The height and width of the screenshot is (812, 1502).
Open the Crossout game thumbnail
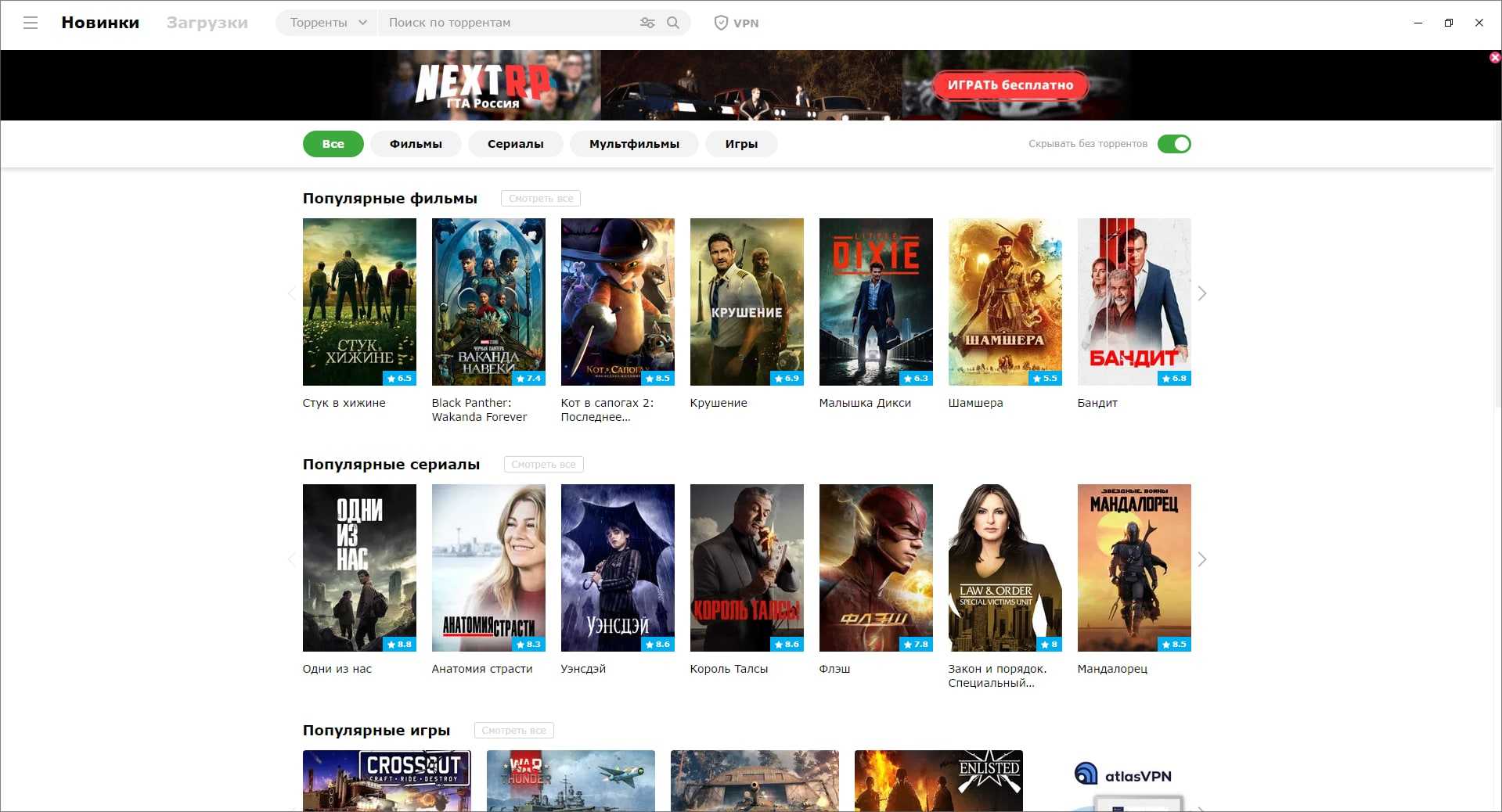(x=387, y=780)
